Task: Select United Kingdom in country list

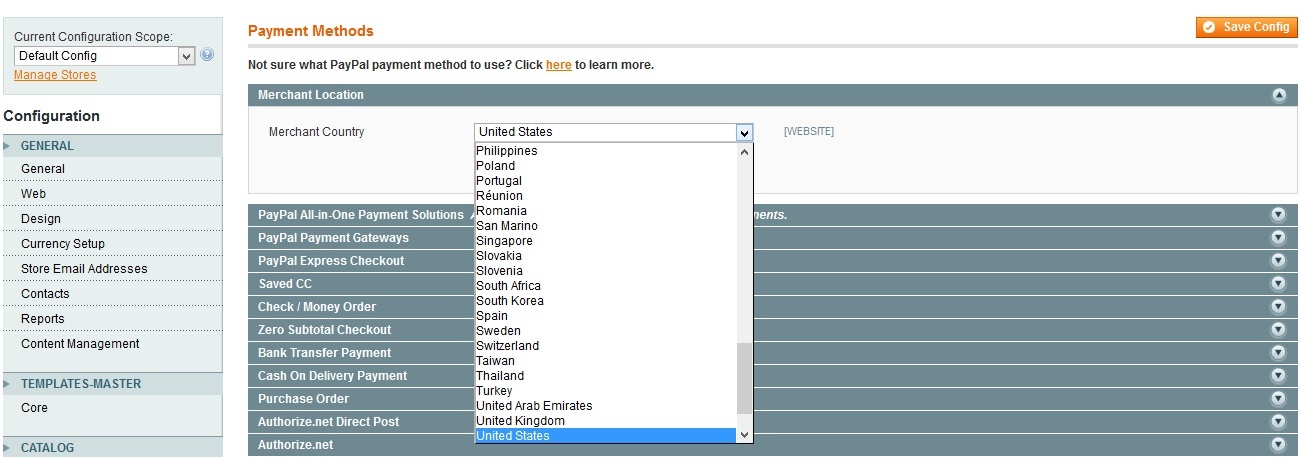Action: (x=605, y=421)
